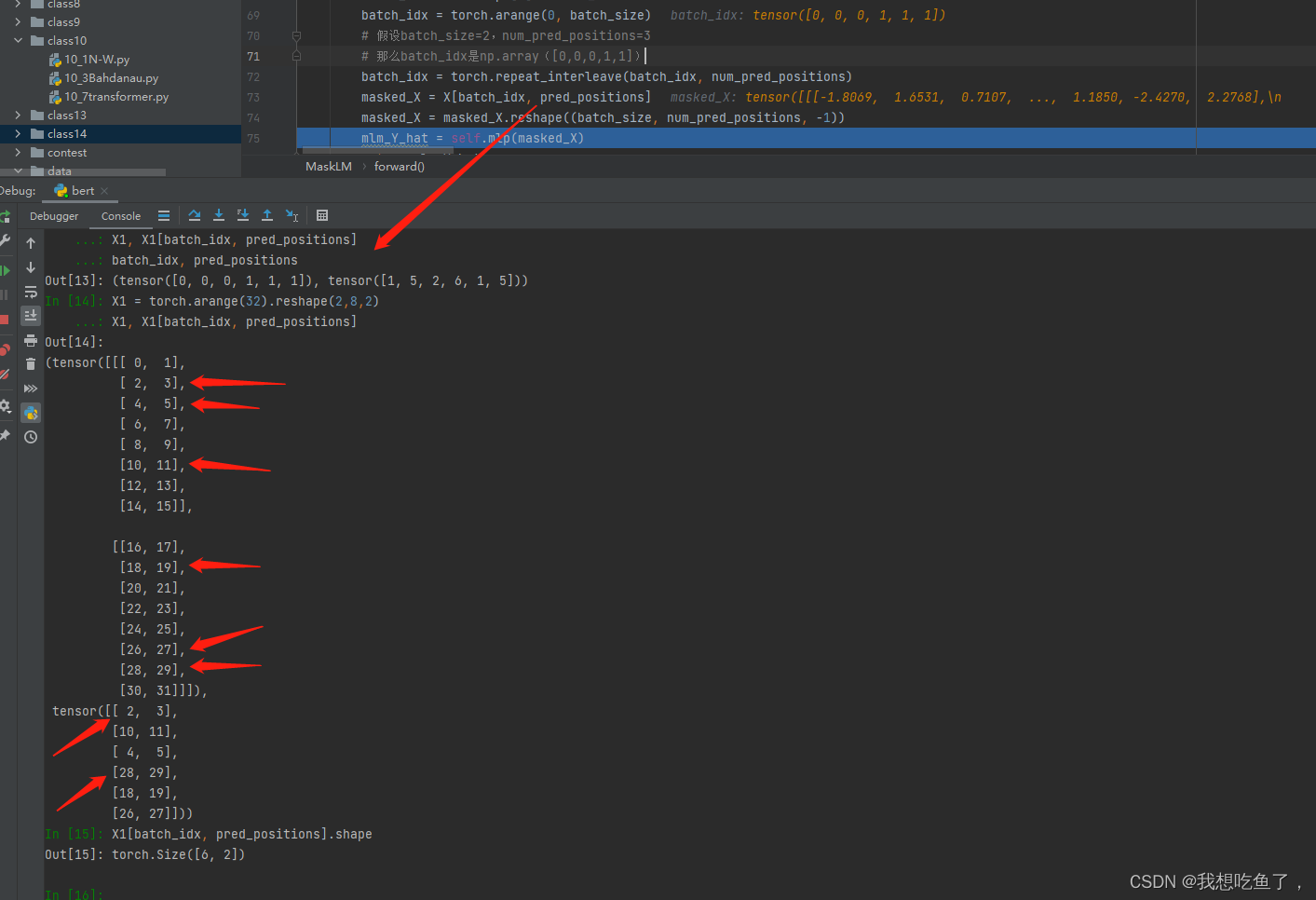This screenshot has width=1316, height=900.
Task: Collapse the class10 folder
Action: [18, 40]
